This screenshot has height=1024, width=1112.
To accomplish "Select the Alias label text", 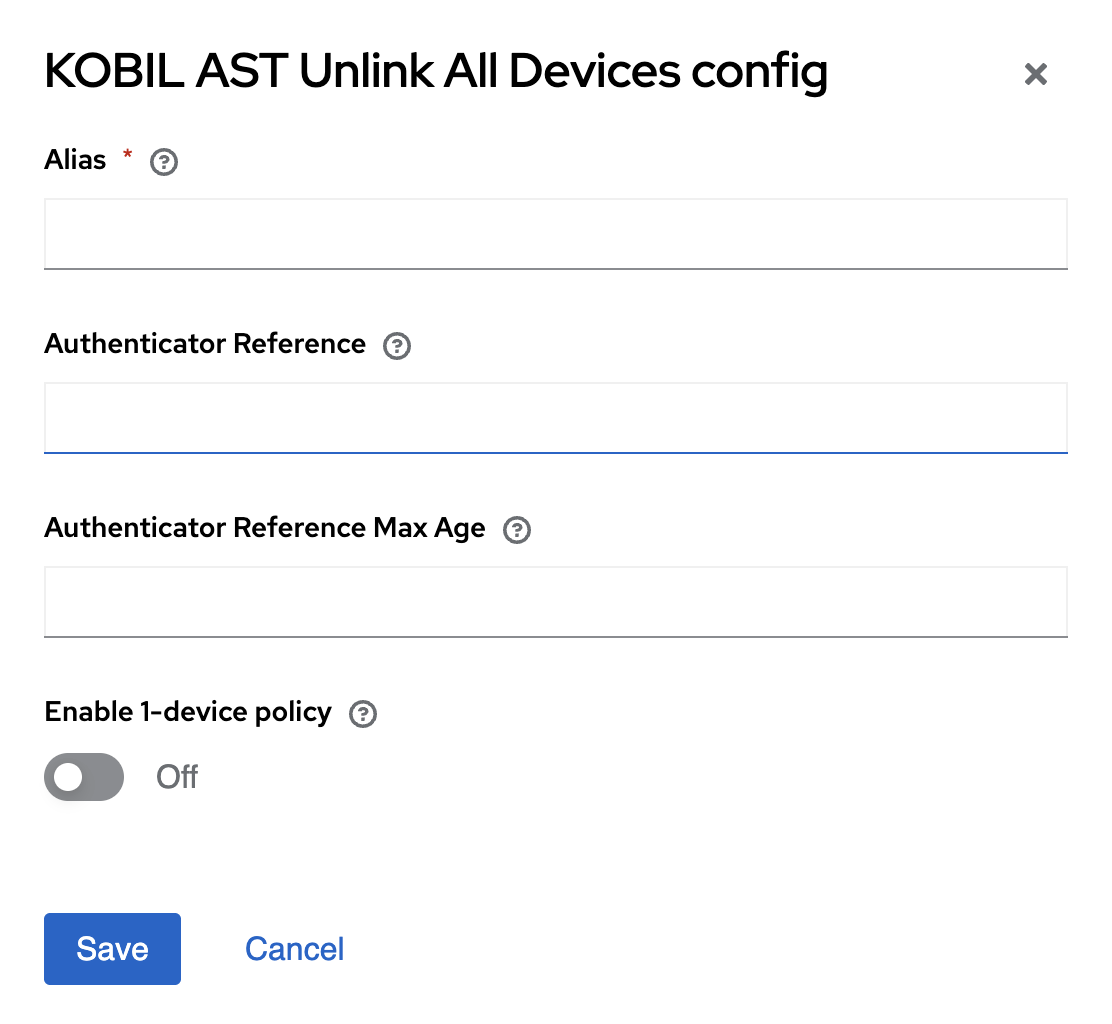I will pos(75,159).
